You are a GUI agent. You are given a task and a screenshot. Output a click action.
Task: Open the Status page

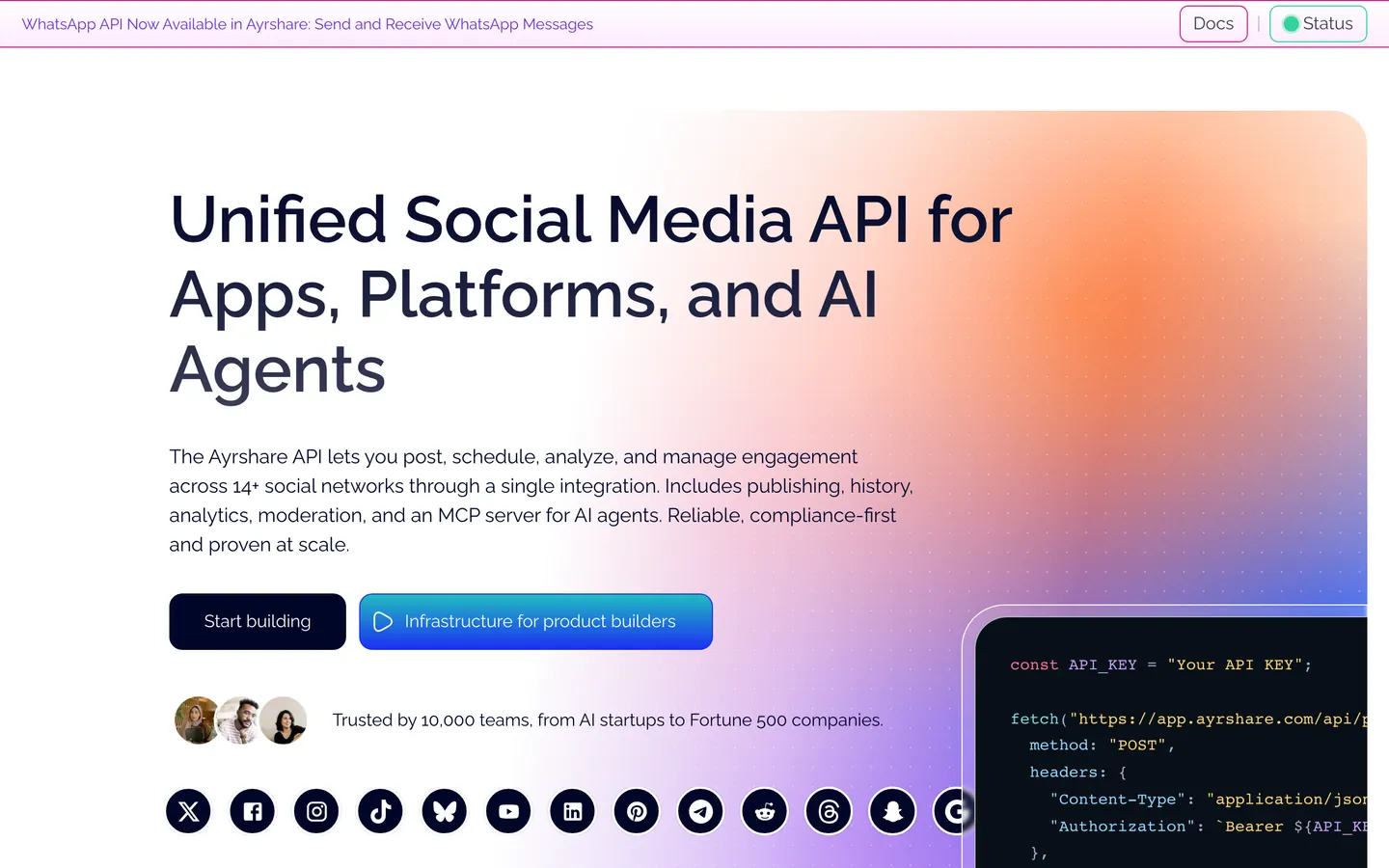1318,24
